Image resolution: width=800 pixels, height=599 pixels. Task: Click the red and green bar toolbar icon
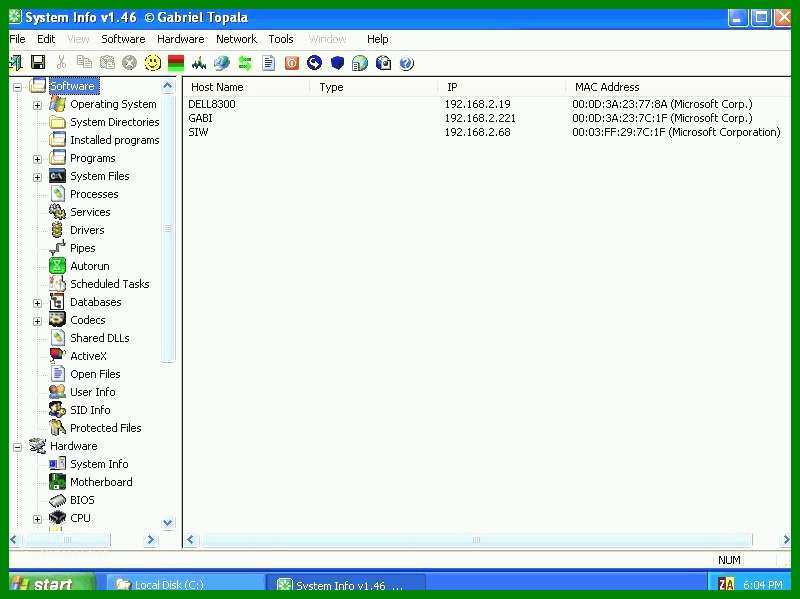point(176,63)
